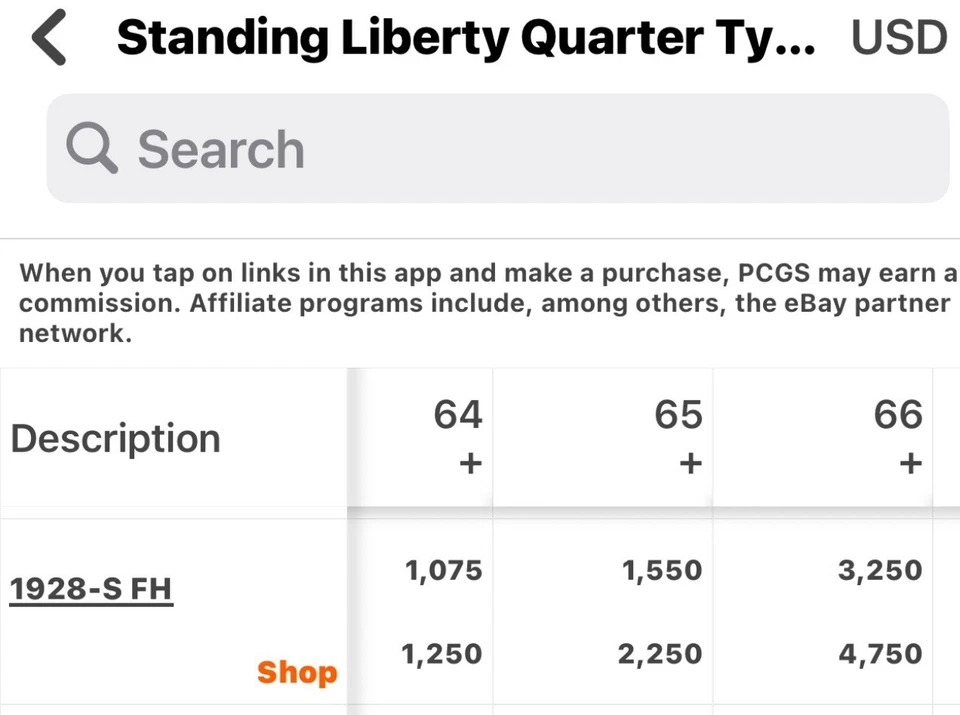Open the 1,550 price value
This screenshot has height=715, width=960.
[662, 571]
